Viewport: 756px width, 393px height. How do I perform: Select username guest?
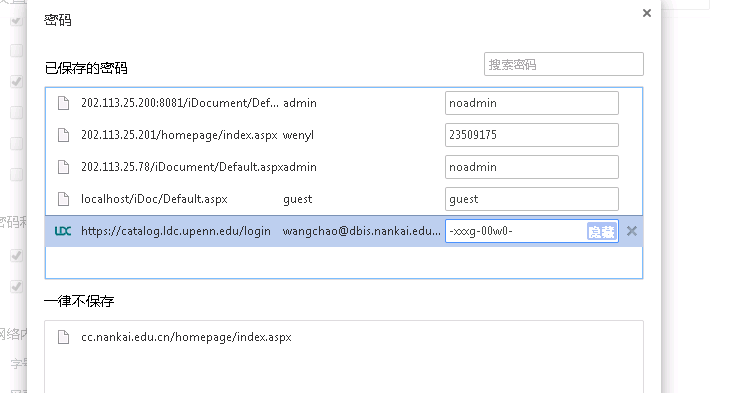pos(297,199)
